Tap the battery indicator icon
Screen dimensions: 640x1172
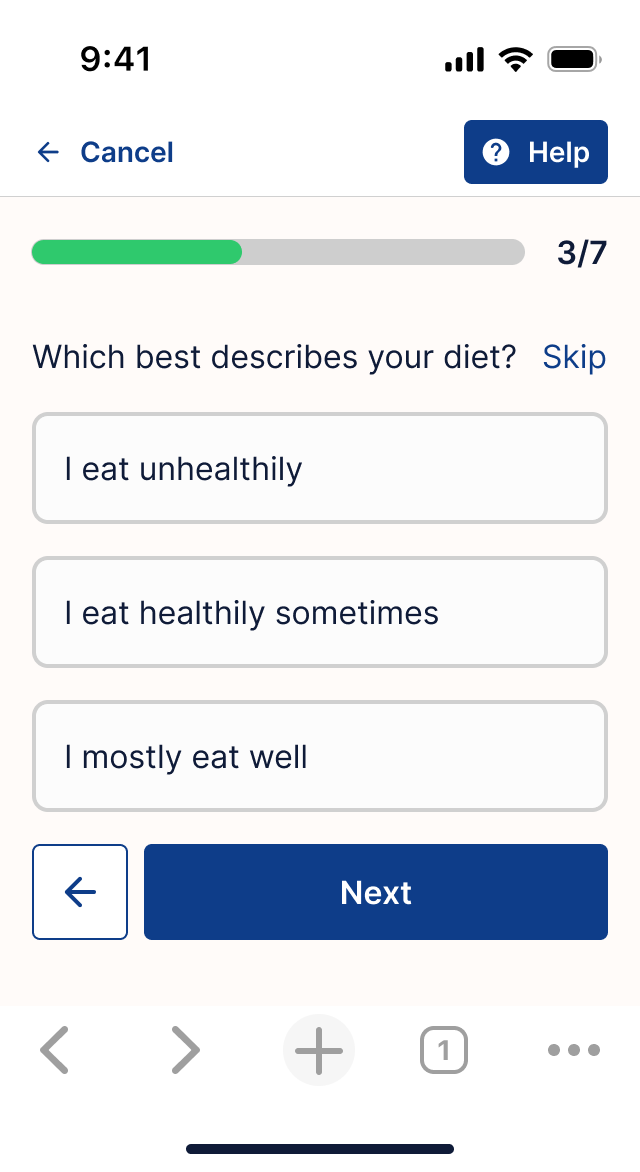tap(573, 60)
